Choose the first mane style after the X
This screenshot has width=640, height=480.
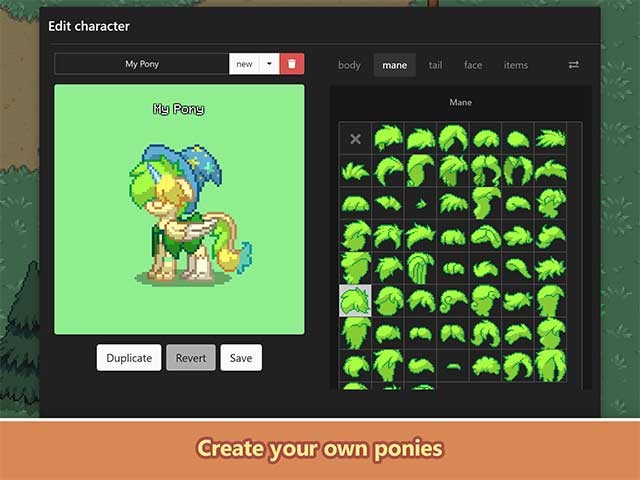pos(388,138)
